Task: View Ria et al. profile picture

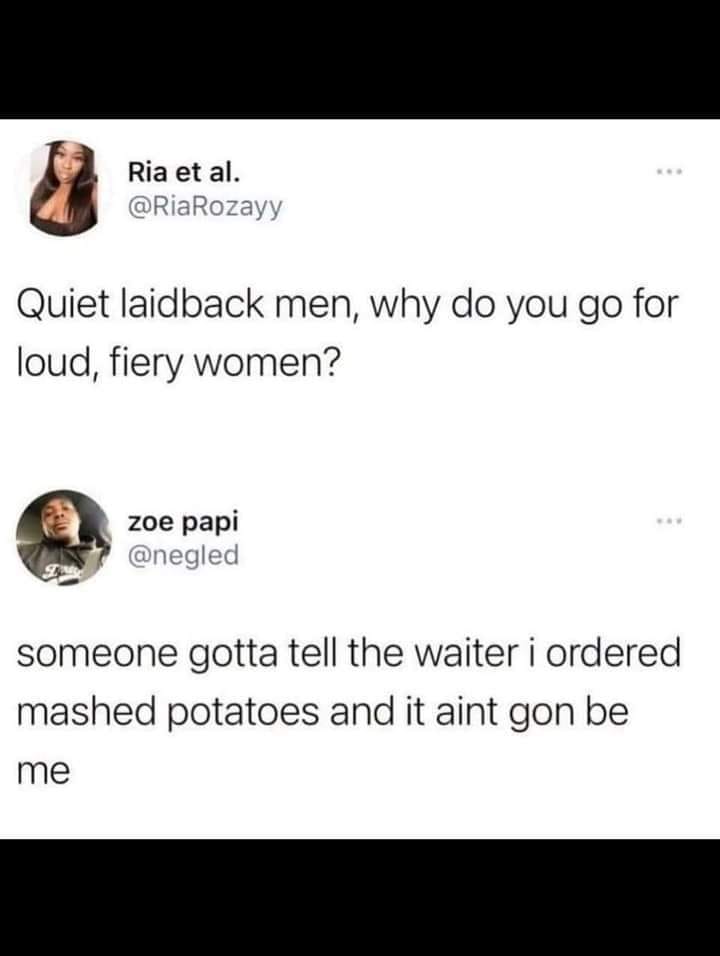Action: pyautogui.click(x=64, y=188)
